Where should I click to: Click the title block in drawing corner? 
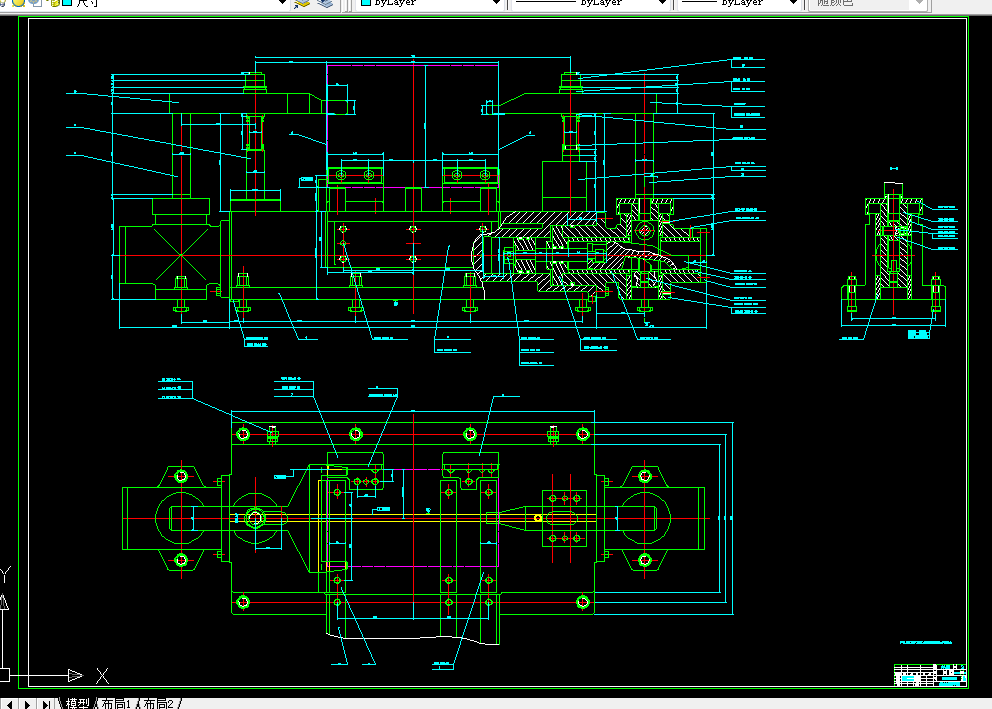(929, 674)
